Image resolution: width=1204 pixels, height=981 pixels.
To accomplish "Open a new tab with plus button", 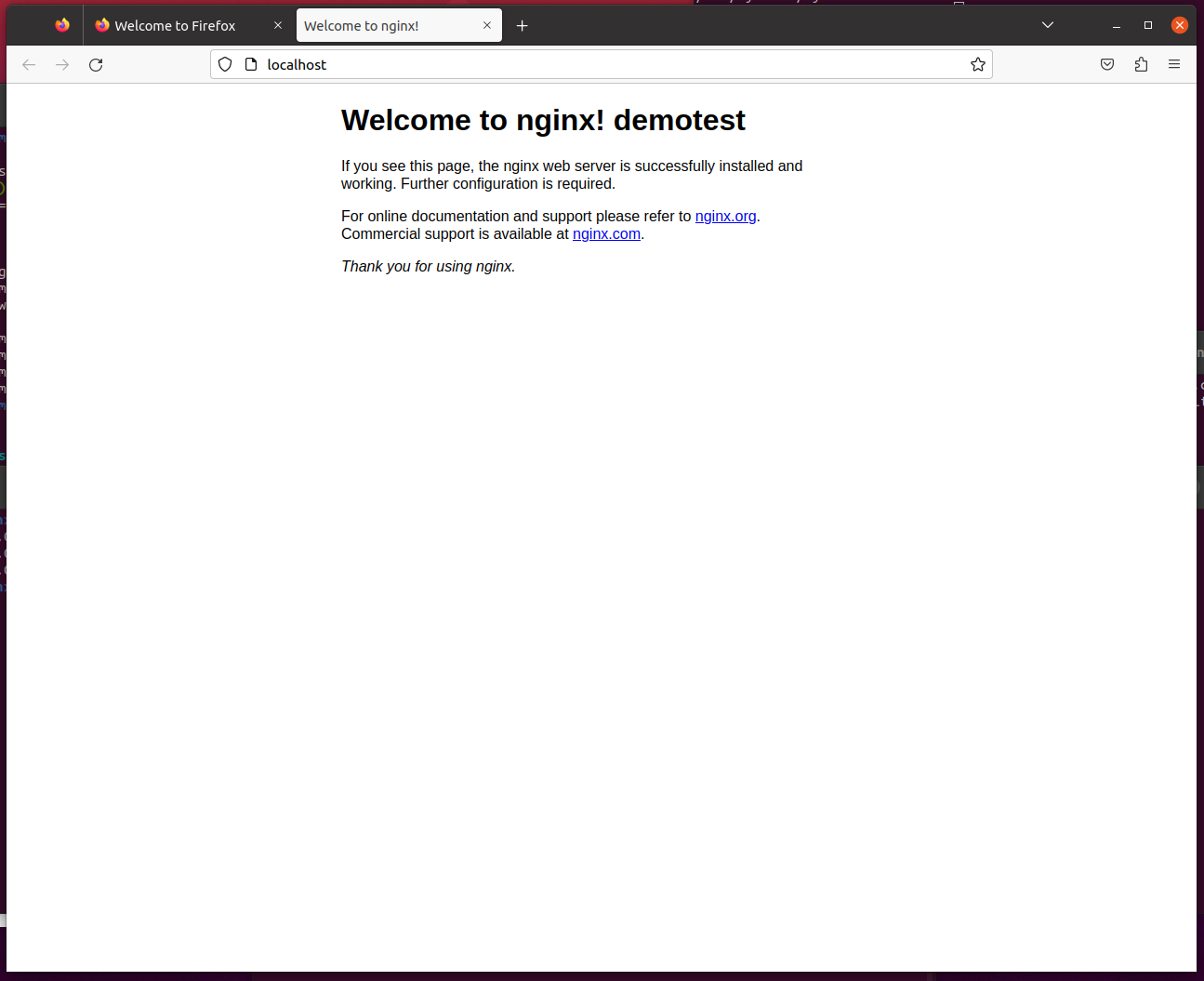I will (x=523, y=25).
